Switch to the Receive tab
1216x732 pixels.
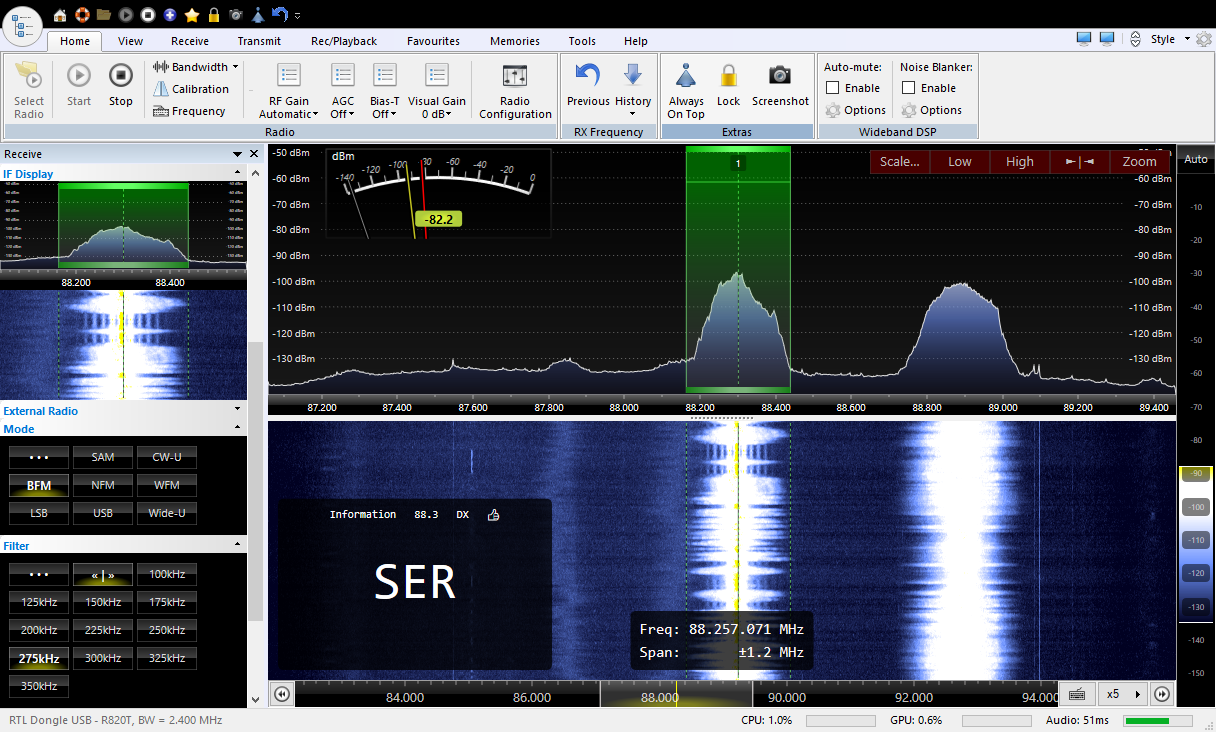point(190,41)
